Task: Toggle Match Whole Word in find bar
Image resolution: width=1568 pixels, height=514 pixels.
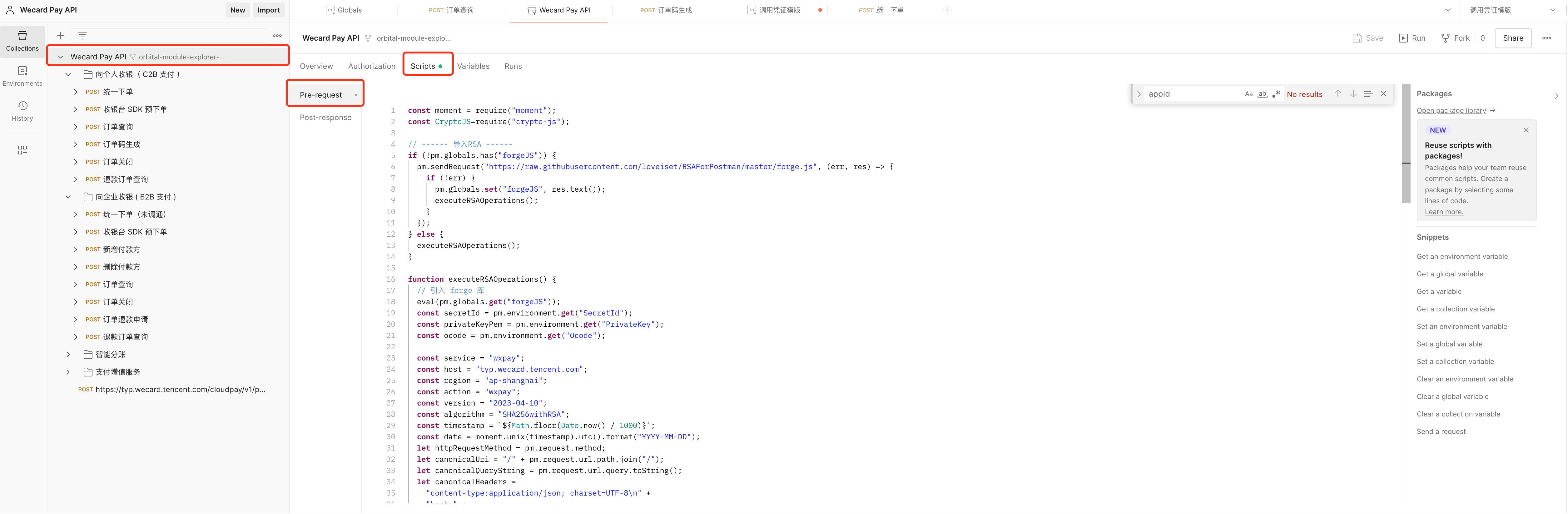Action: [1263, 94]
